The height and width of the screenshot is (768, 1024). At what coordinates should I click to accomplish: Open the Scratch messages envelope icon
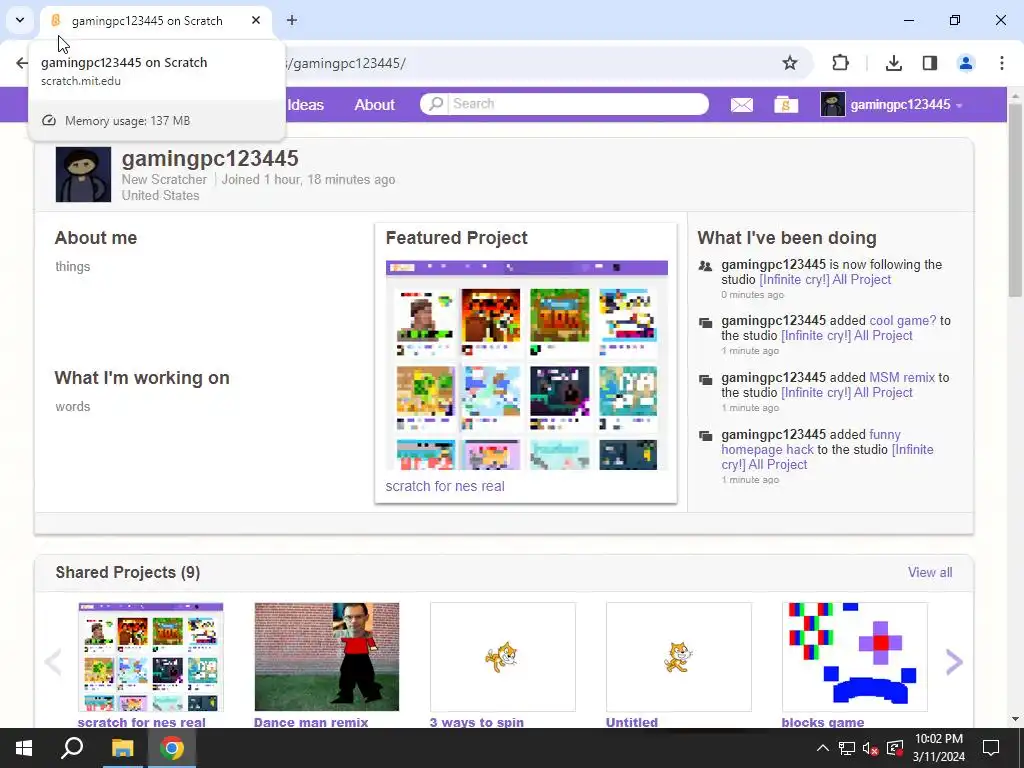click(x=741, y=104)
